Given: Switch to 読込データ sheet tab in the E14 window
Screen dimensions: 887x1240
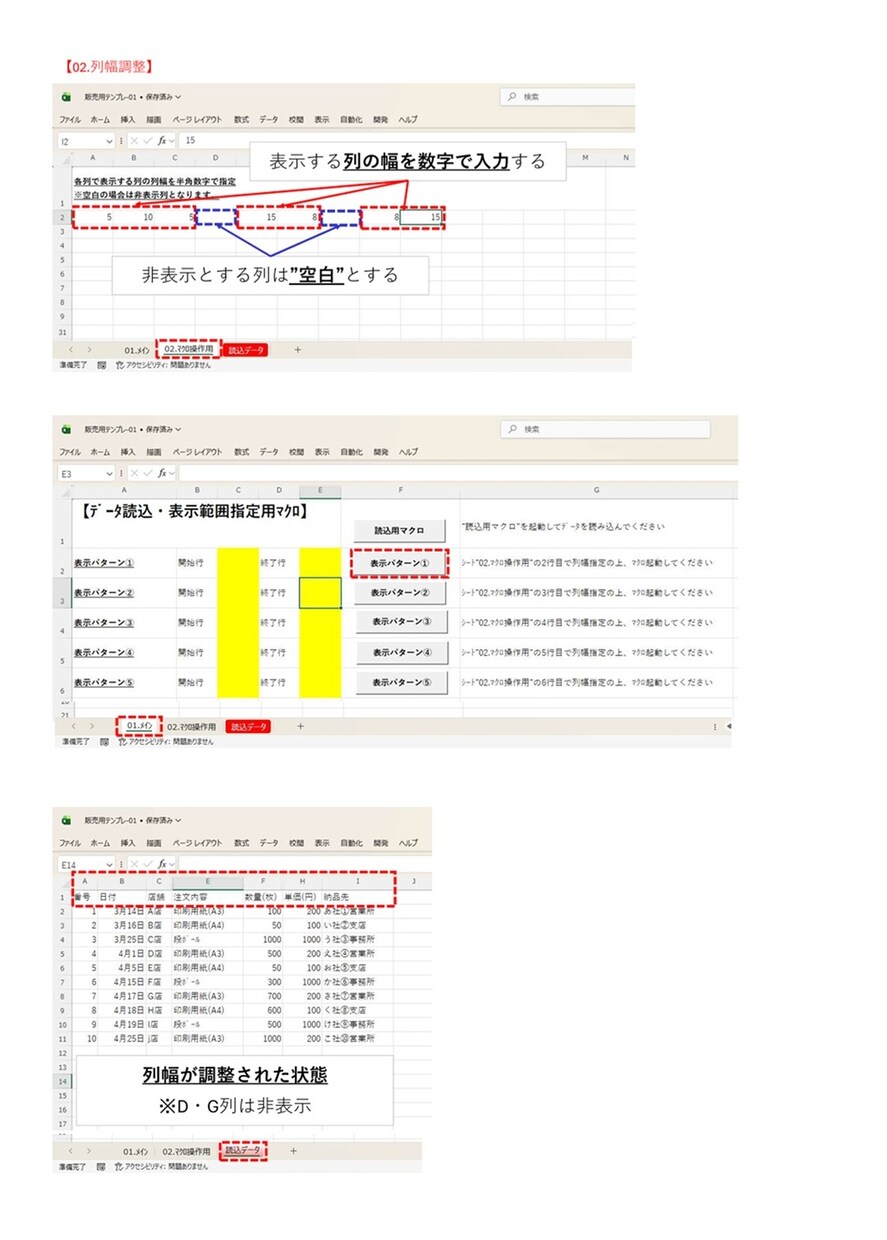Looking at the screenshot, I should pos(243,1151).
